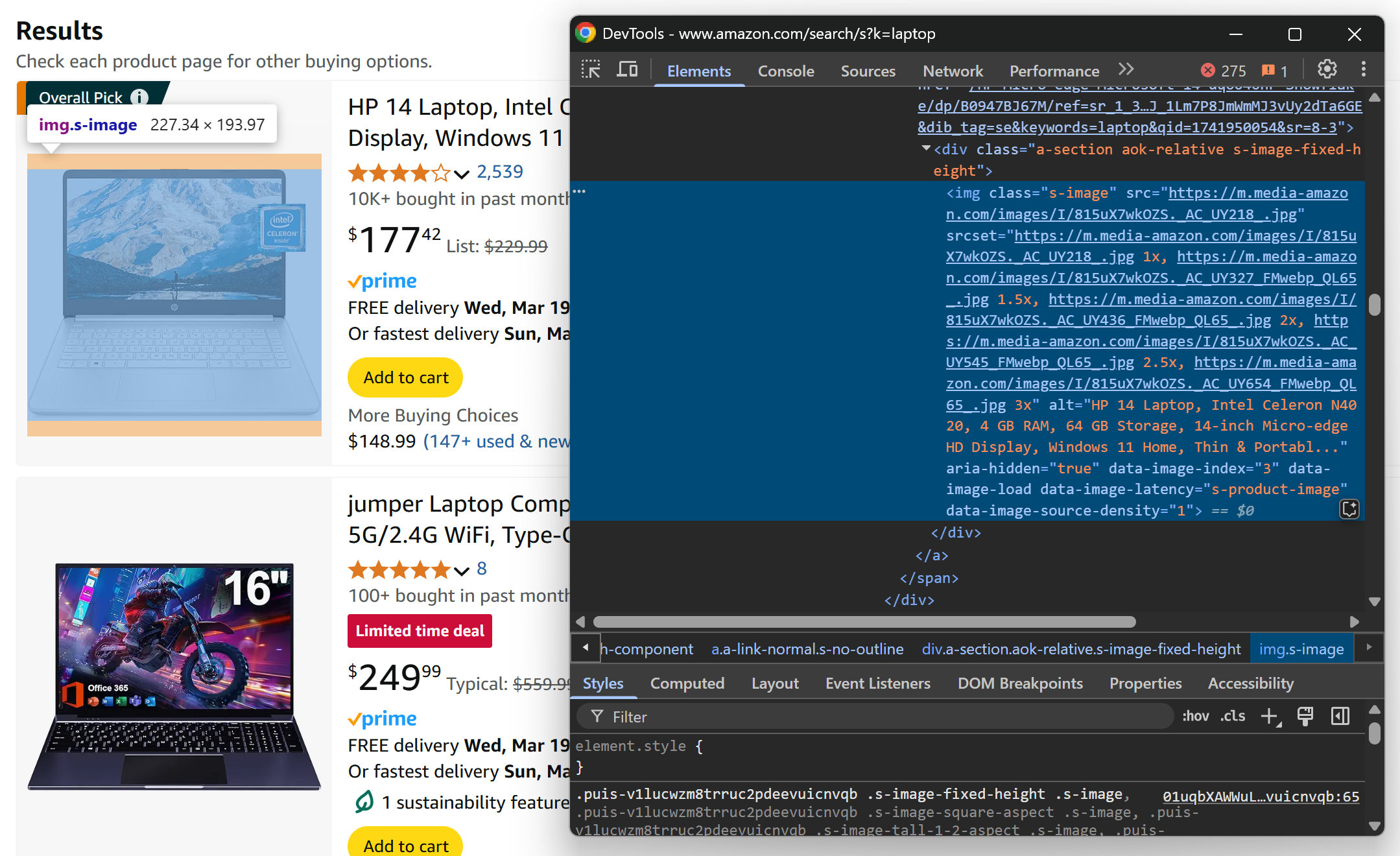1400x856 pixels.
Task: Click div.a-section.aok-relative breadcrumb
Action: (x=1081, y=649)
